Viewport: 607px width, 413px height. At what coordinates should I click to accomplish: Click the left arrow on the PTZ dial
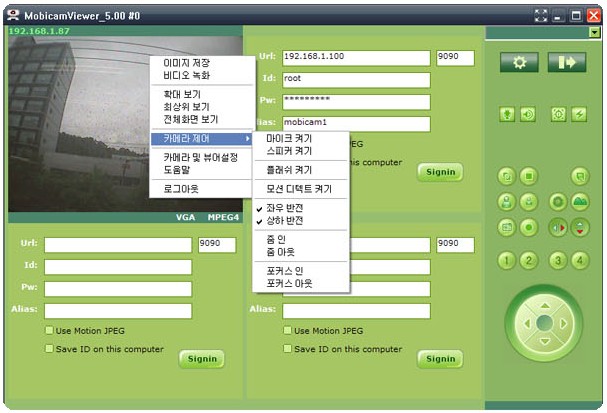tap(527, 323)
